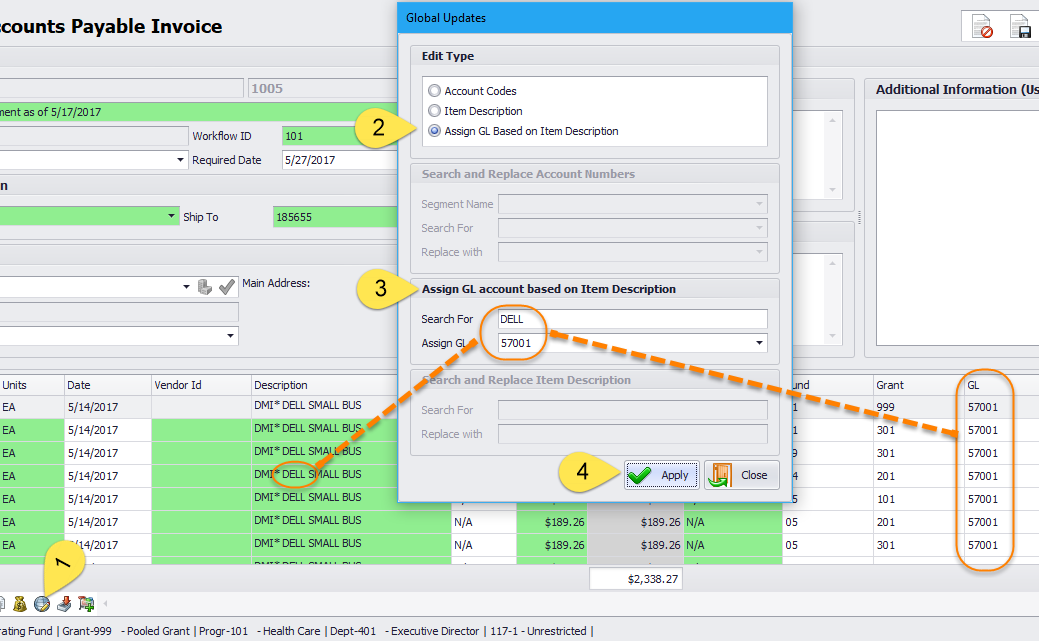
Task: Open the Required Date dropdown arrow
Action: point(181,160)
